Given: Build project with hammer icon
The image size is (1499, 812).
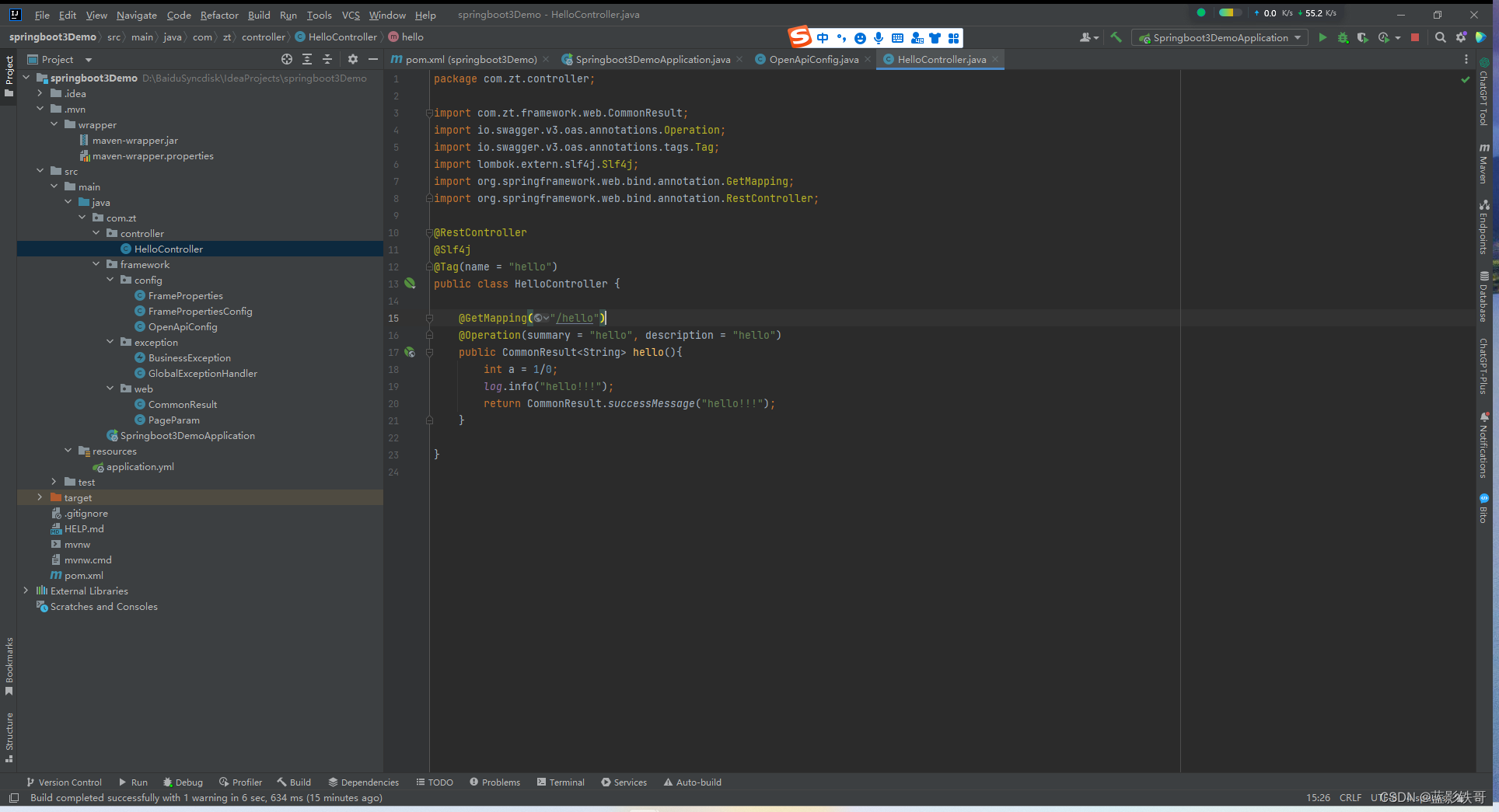Looking at the screenshot, I should click(x=1116, y=37).
